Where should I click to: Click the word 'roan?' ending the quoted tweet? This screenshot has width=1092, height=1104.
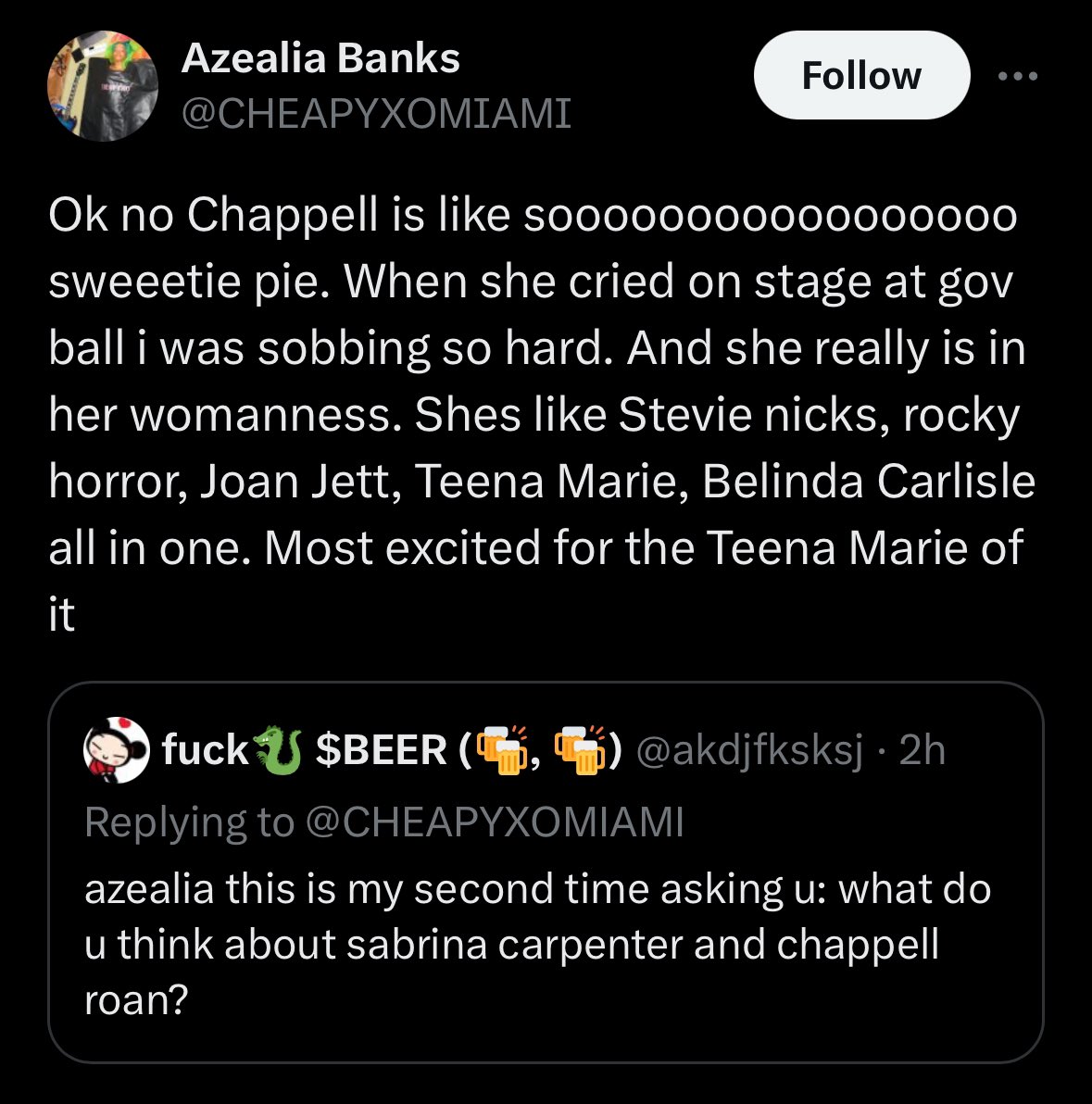pos(136,1000)
